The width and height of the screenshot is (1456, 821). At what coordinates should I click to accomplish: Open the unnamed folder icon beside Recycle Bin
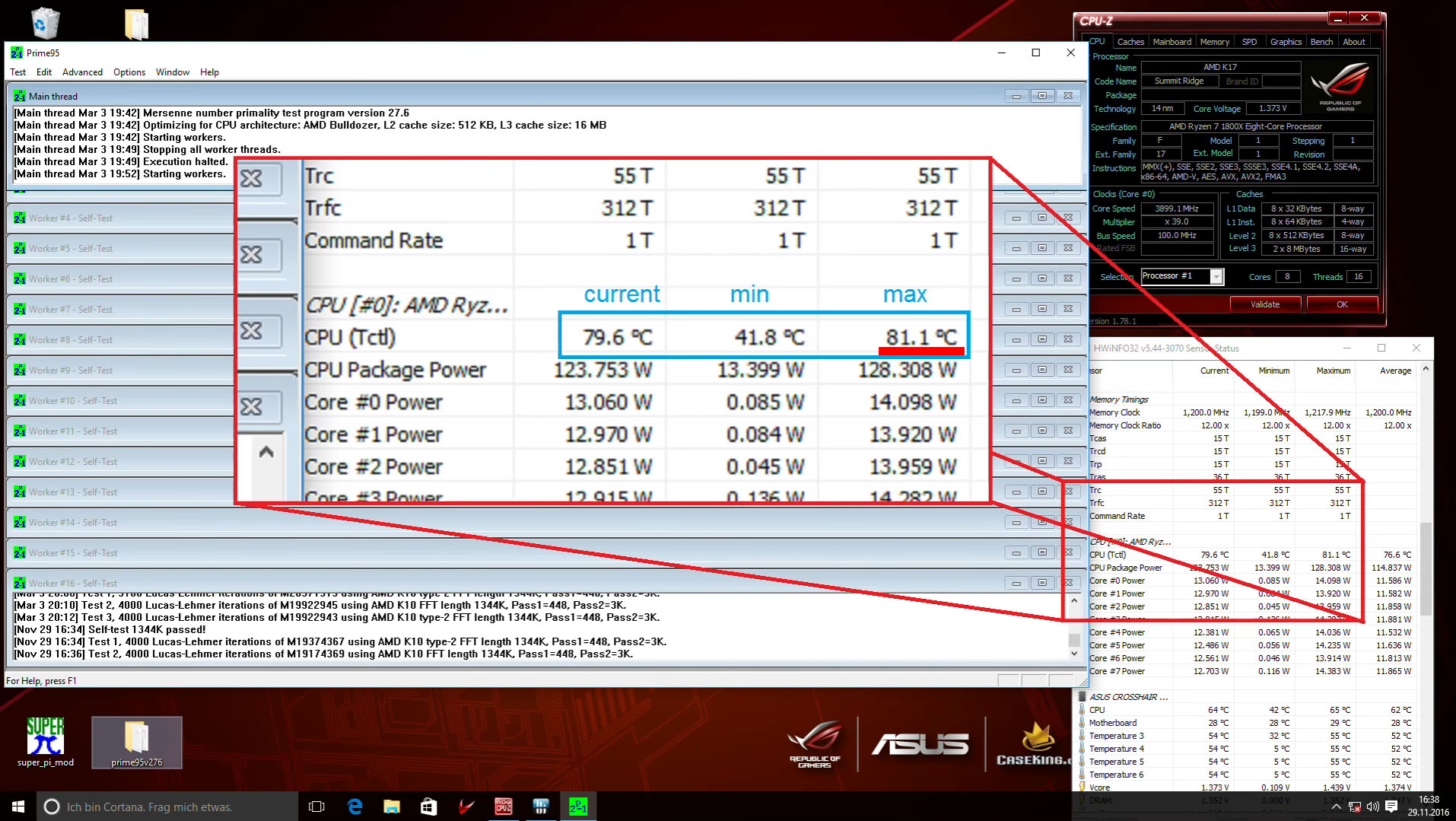136,24
